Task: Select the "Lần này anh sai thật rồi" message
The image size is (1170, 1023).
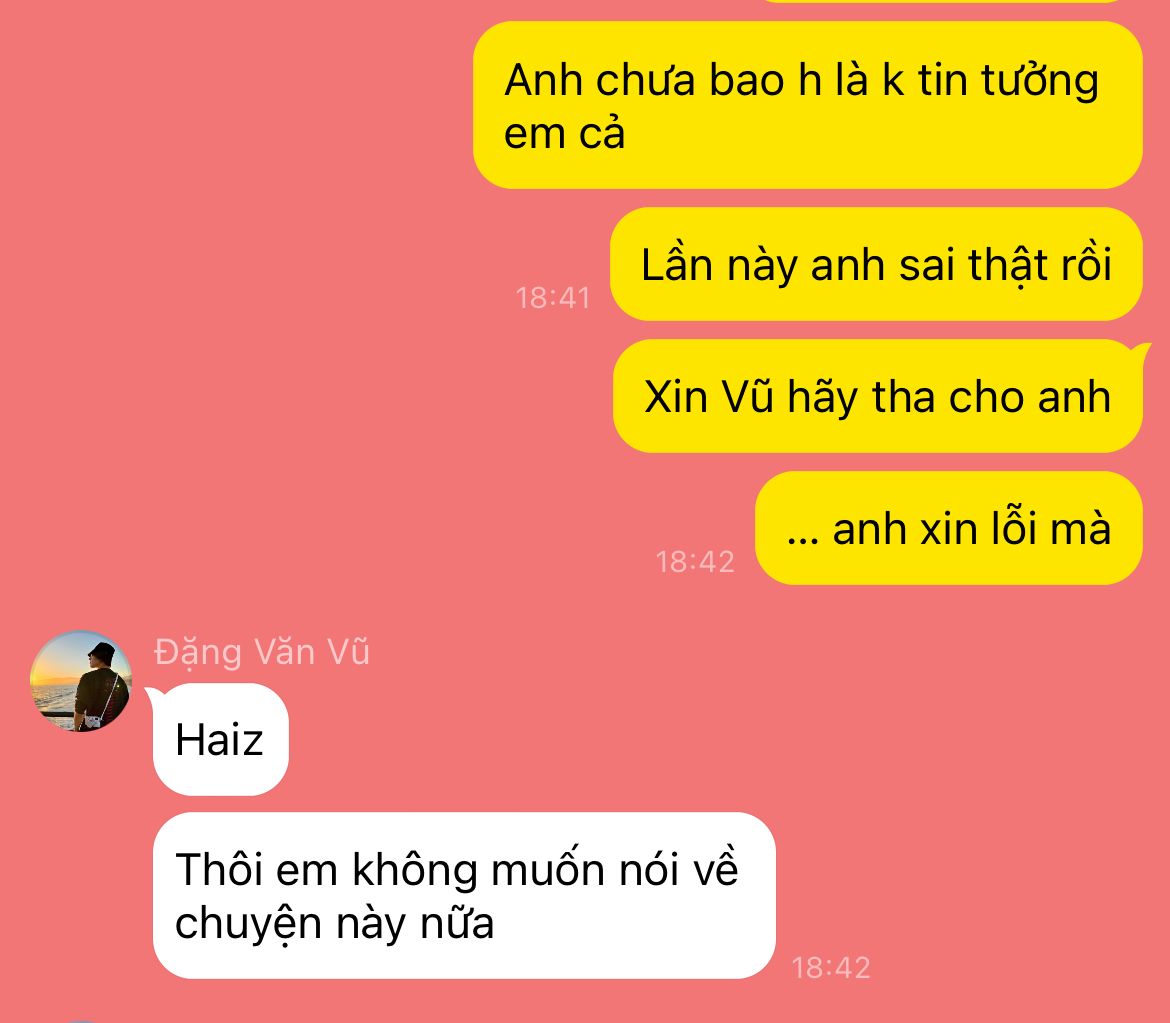Action: 876,264
